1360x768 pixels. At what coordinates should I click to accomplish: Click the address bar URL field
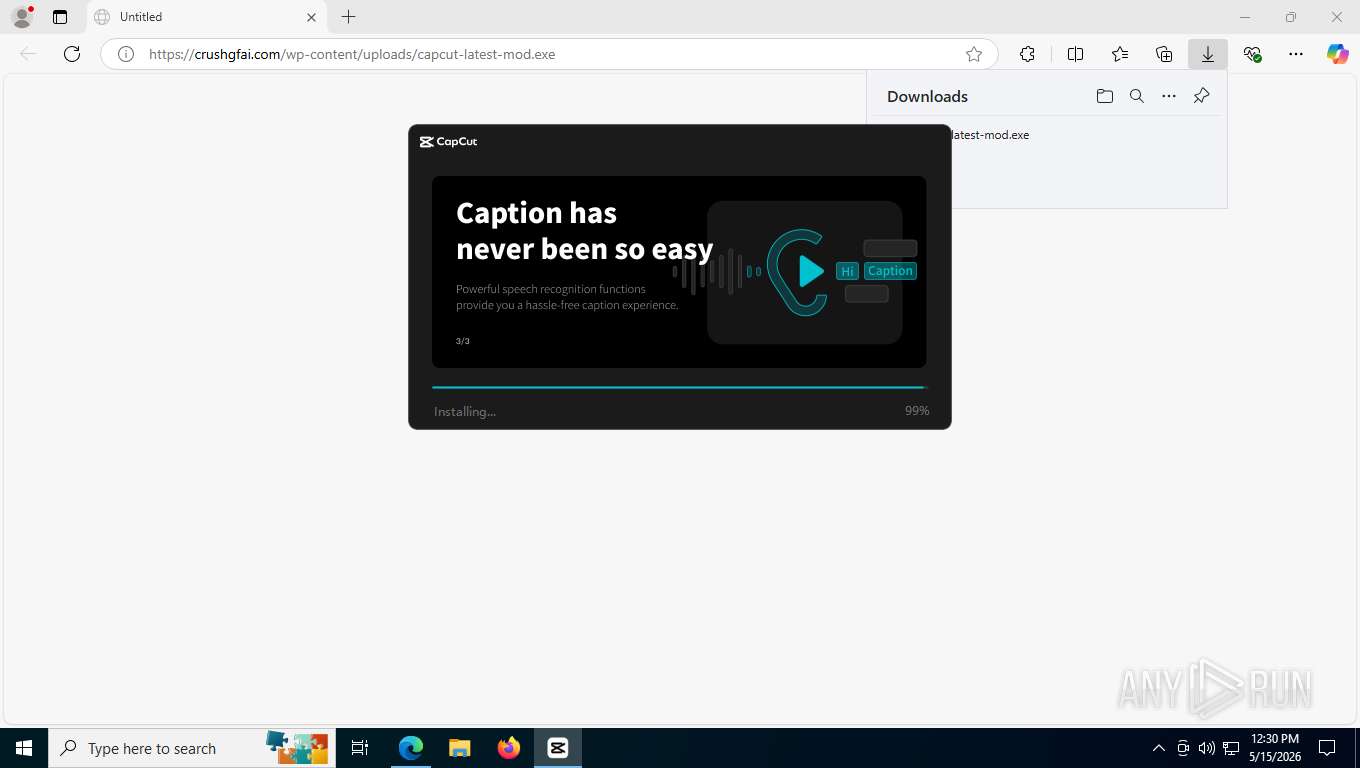point(549,54)
